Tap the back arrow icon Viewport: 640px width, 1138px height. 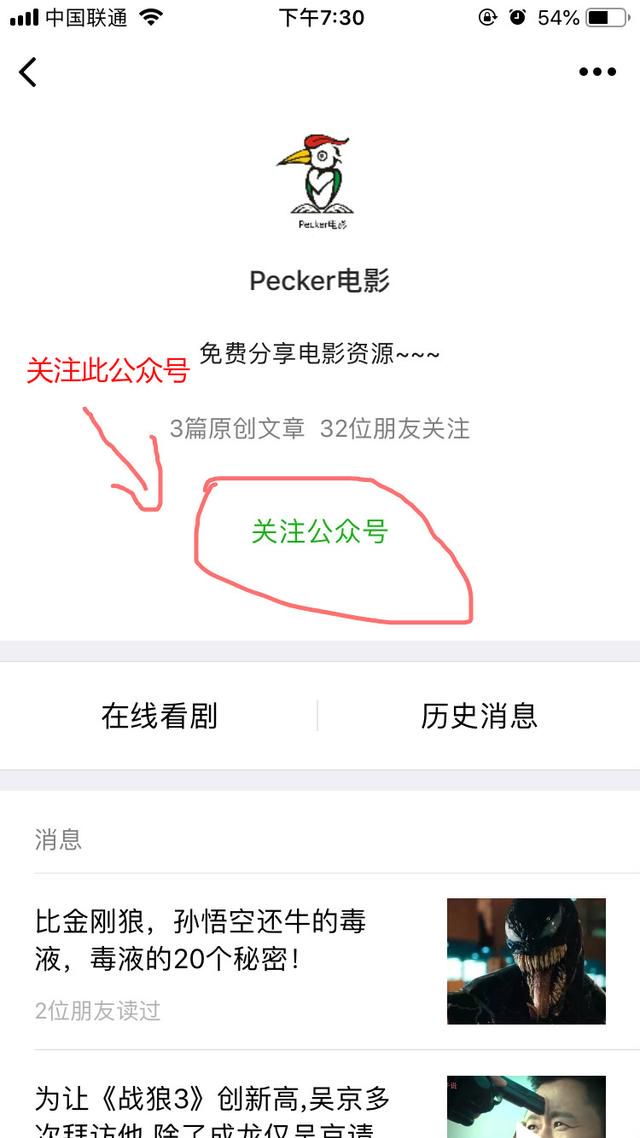[x=28, y=72]
